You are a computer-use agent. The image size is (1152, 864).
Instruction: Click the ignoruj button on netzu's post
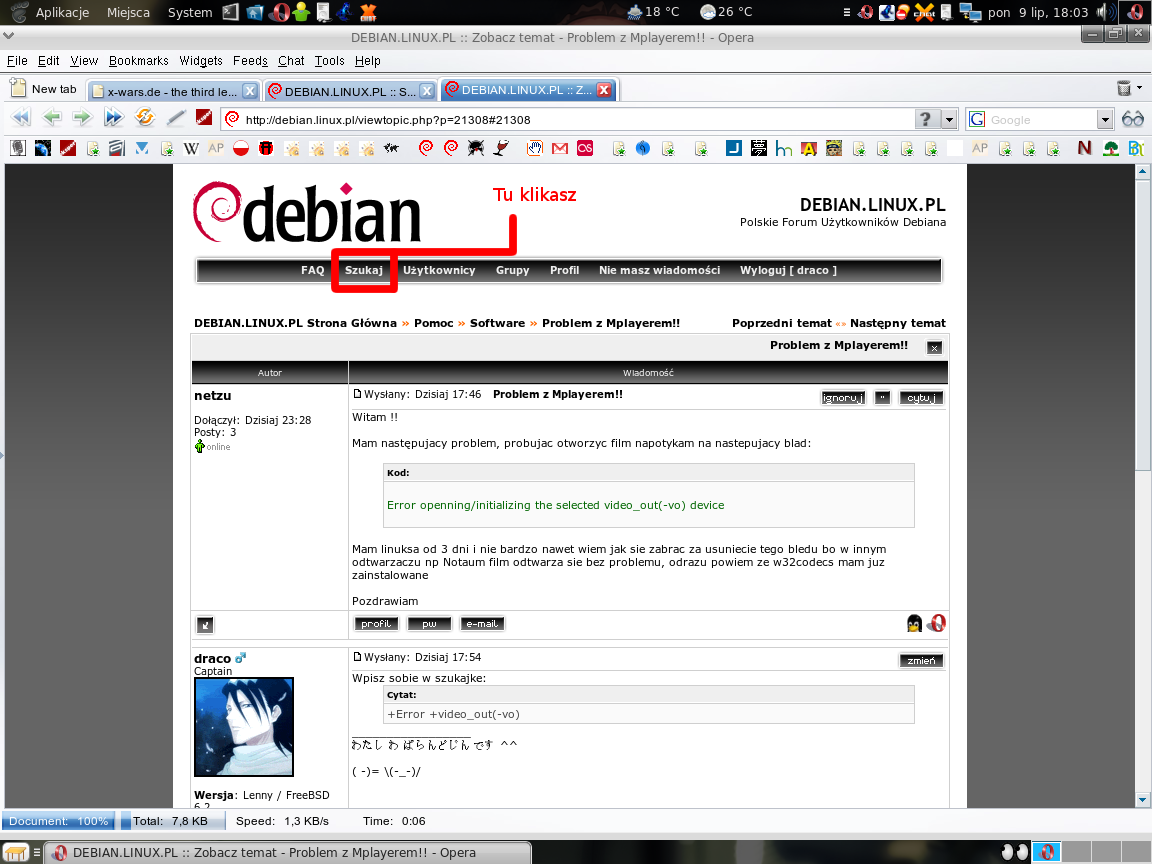coord(843,397)
